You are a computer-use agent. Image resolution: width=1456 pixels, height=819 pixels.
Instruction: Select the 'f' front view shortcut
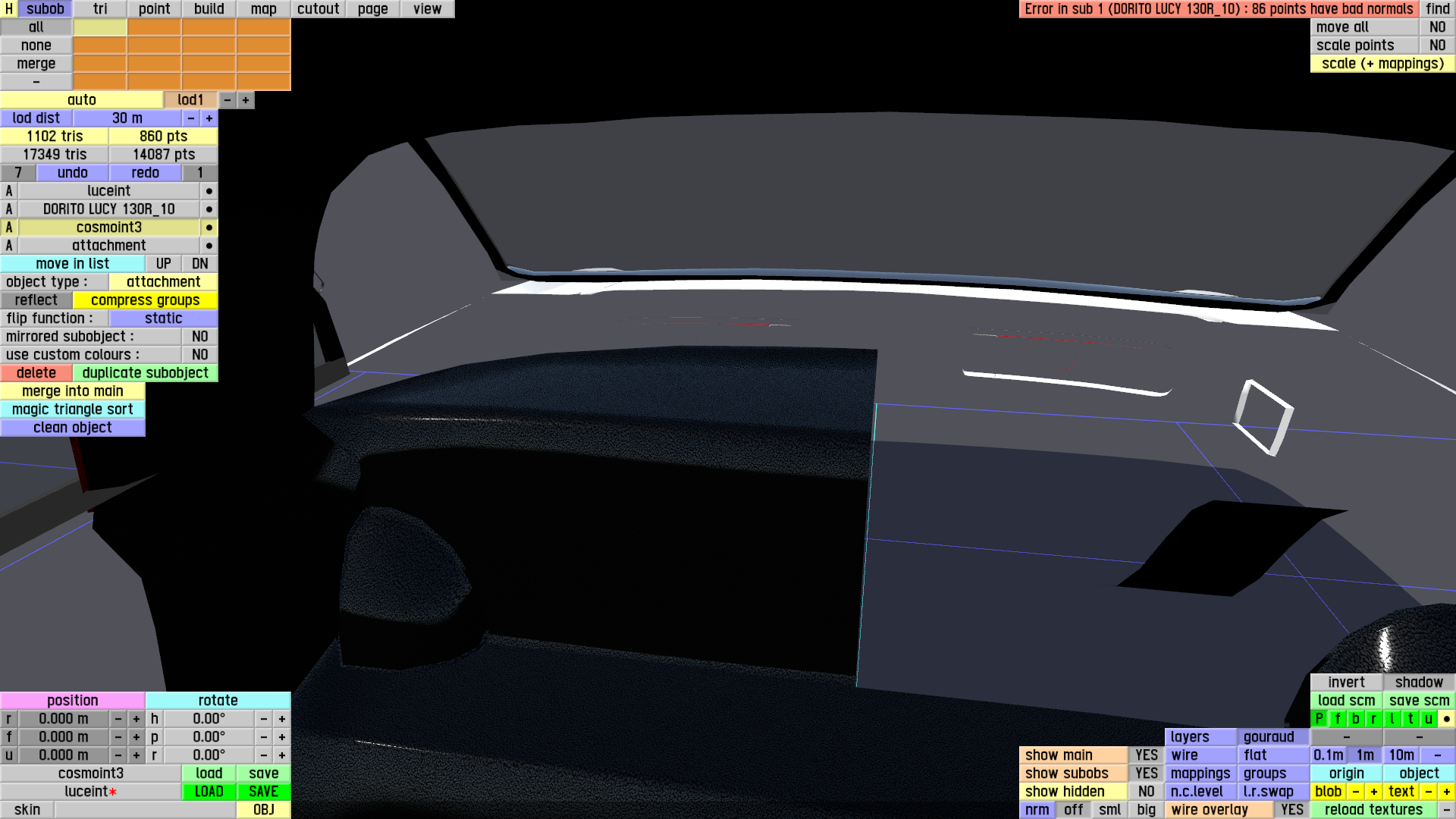pyautogui.click(x=1337, y=719)
